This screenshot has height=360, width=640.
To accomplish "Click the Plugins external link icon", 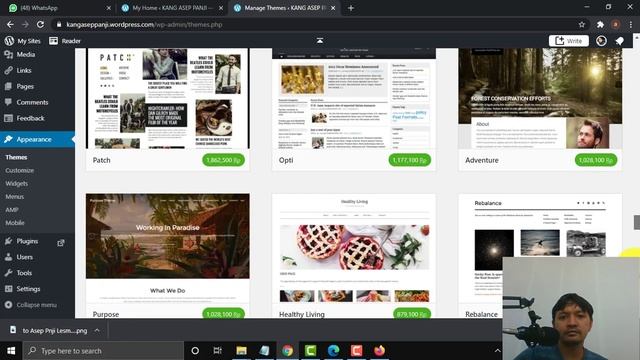I will point(61,243).
